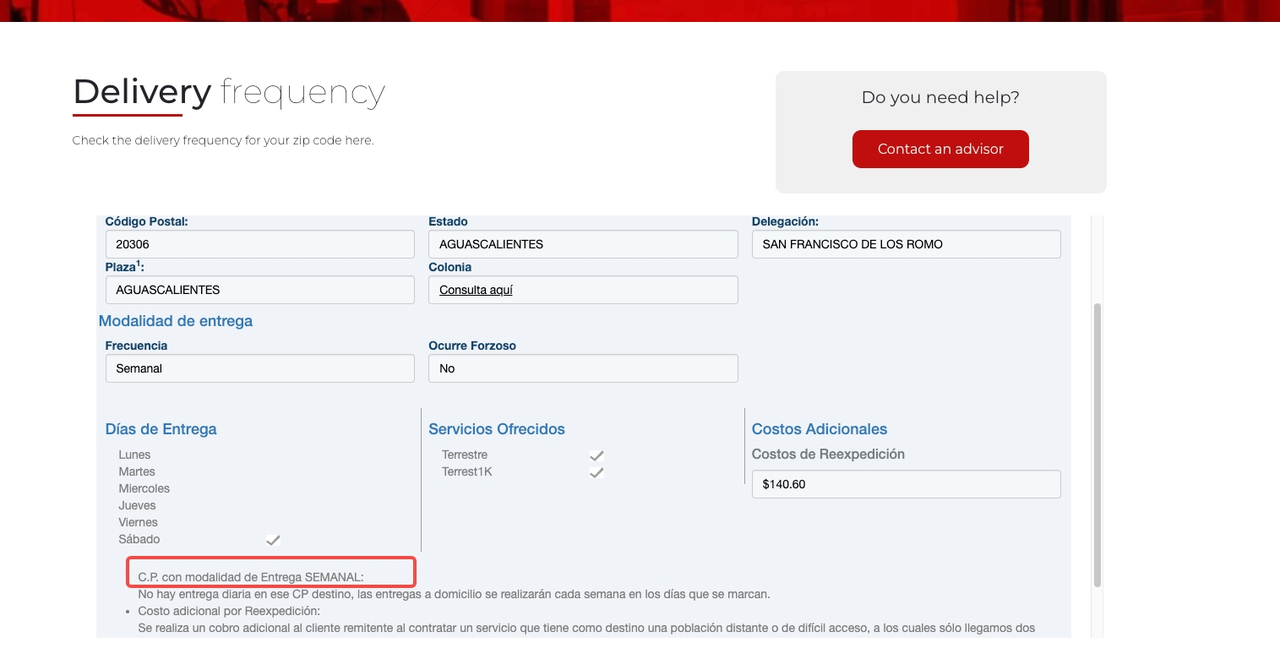Screen dimensions: 1280x659
Task: Click the checkmark beside Terrestre service
Action: (x=597, y=456)
